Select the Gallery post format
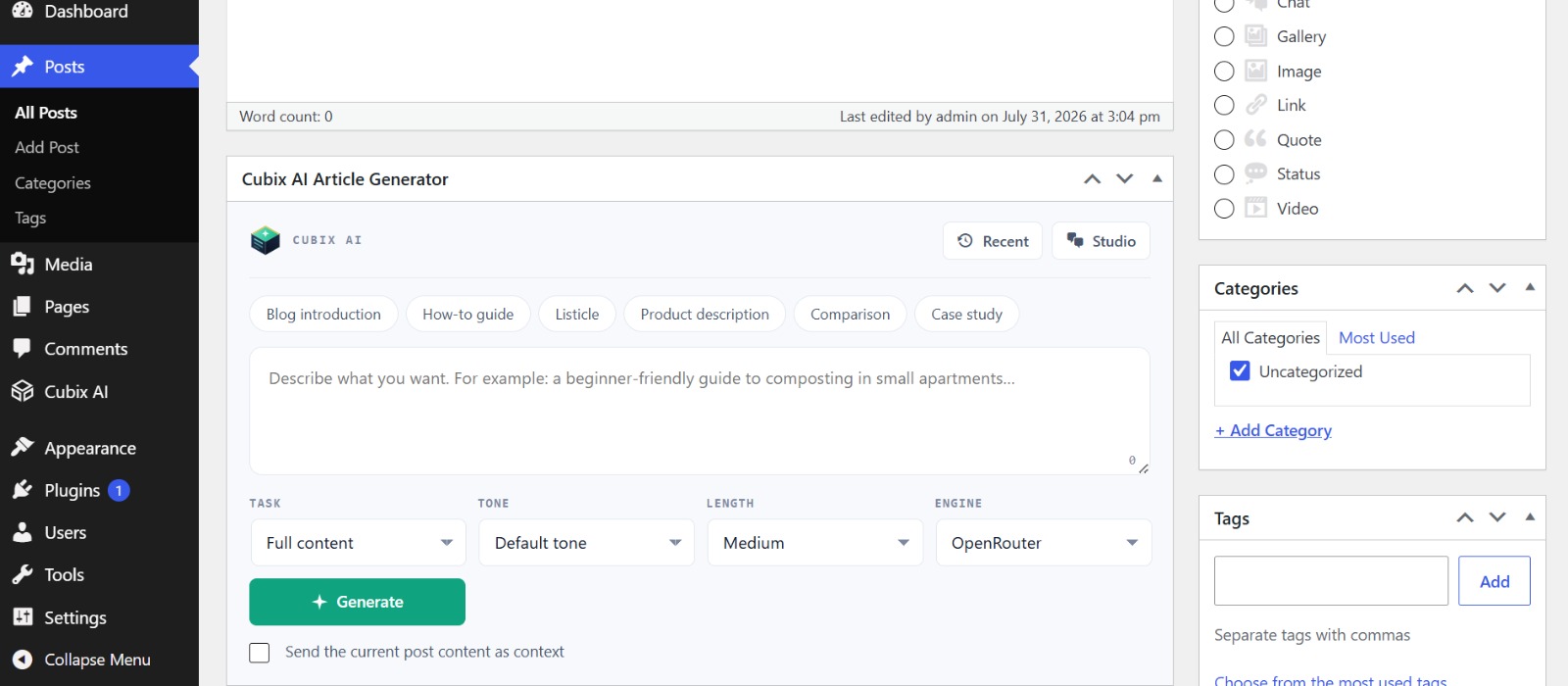1568x686 pixels. point(1224,36)
